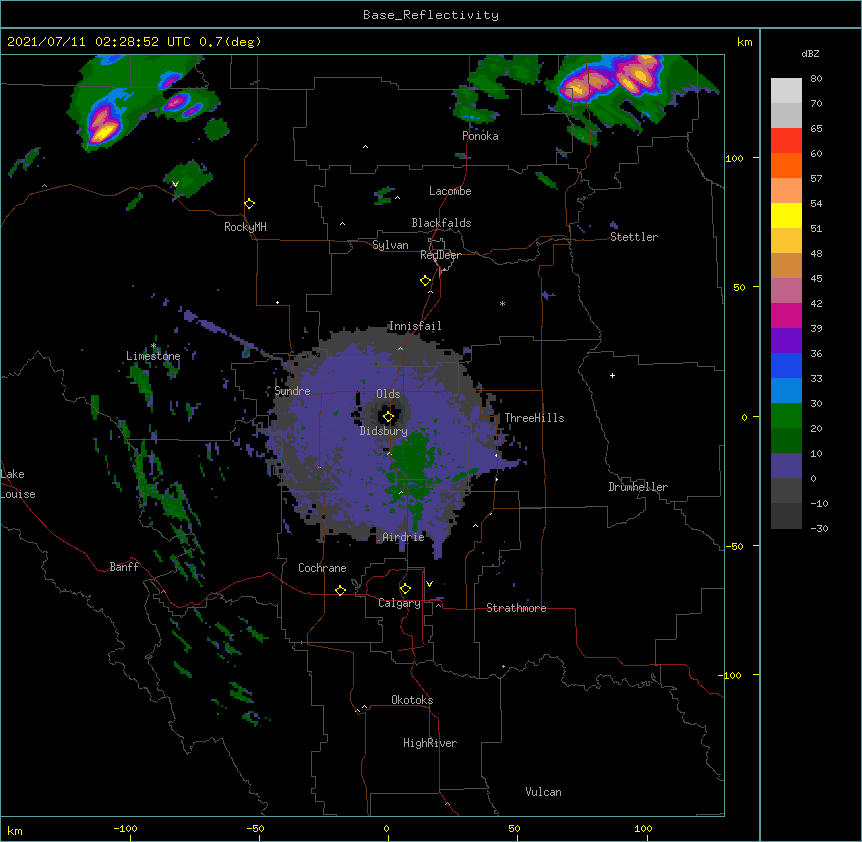
Task: Click the Airdrie city label
Action: pos(404,537)
